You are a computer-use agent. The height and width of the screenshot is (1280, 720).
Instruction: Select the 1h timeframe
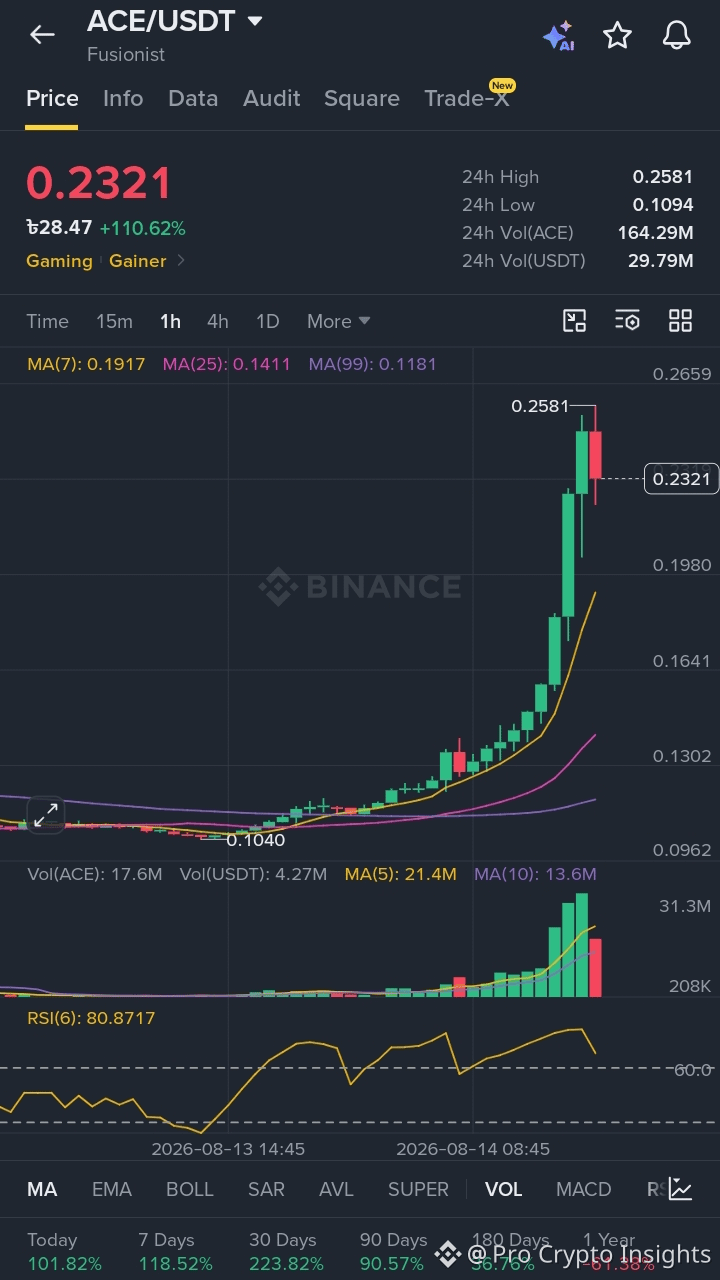170,321
